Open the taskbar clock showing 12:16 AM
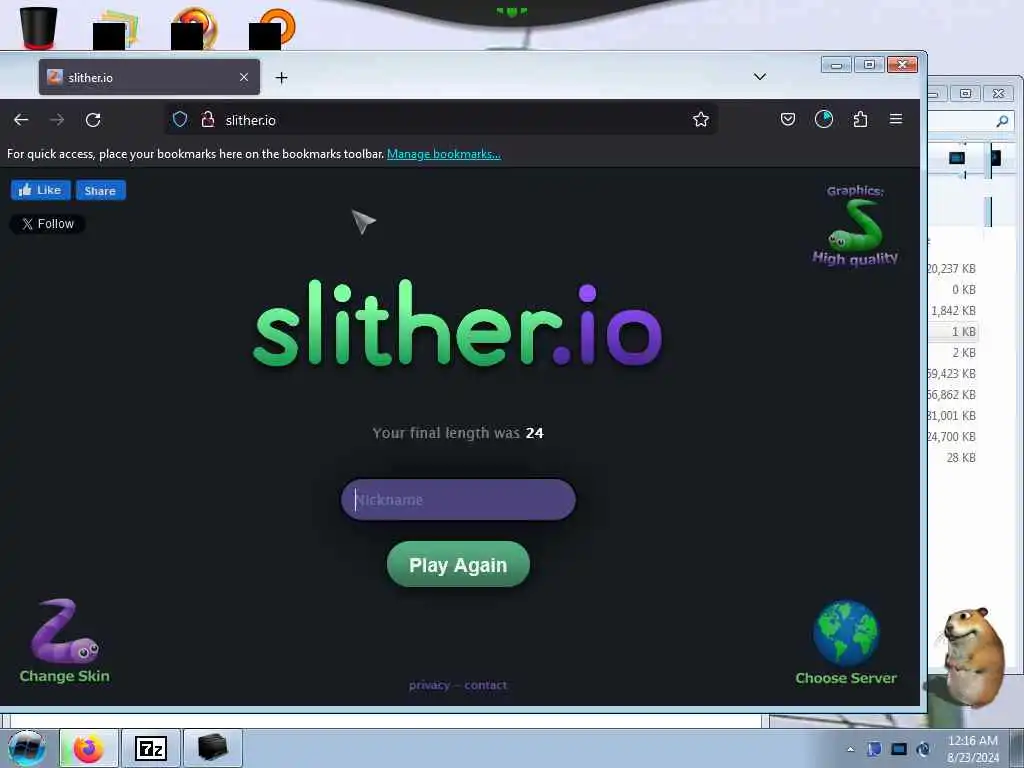Image resolution: width=1024 pixels, height=768 pixels. [973, 748]
